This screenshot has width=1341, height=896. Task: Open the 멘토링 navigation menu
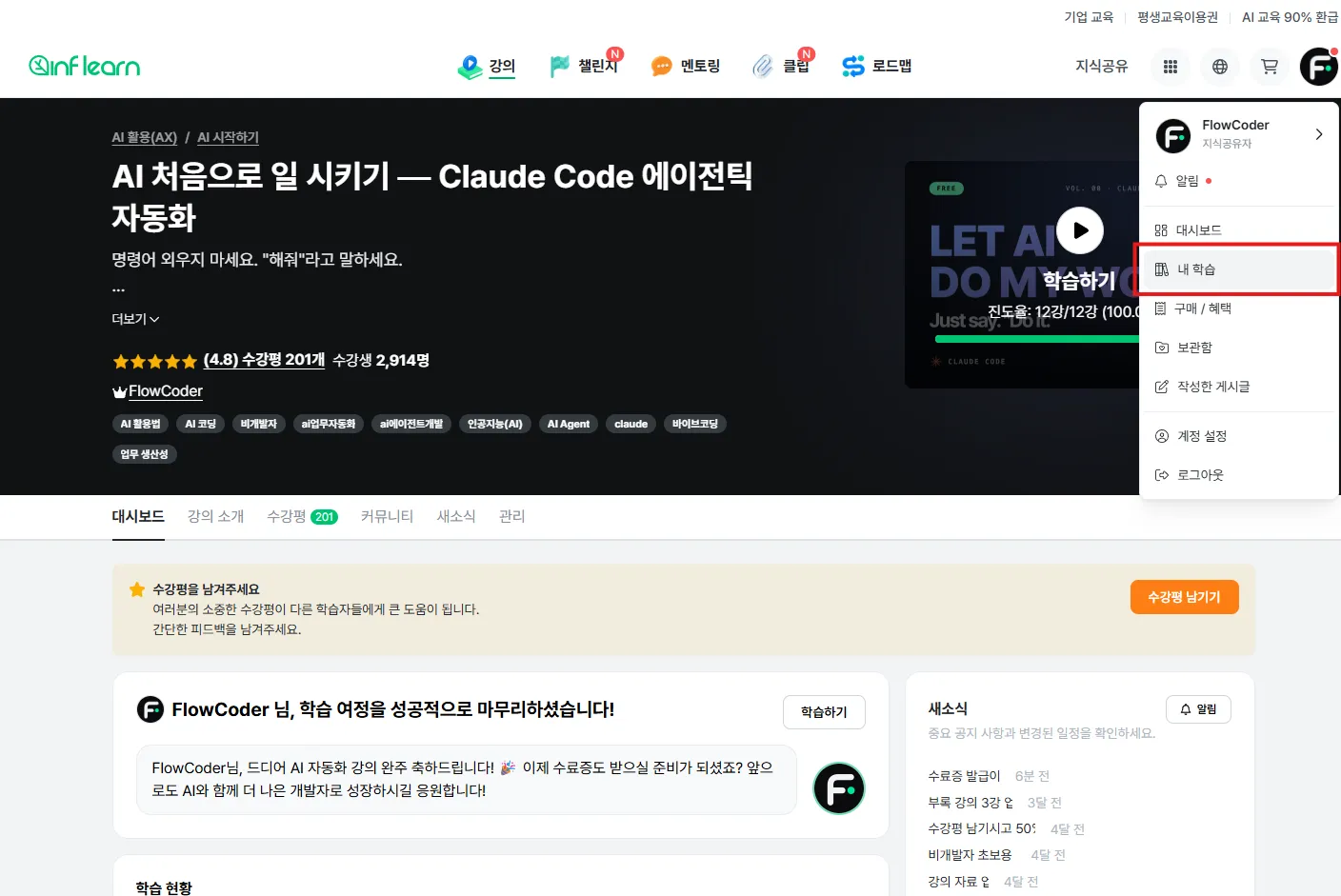686,66
